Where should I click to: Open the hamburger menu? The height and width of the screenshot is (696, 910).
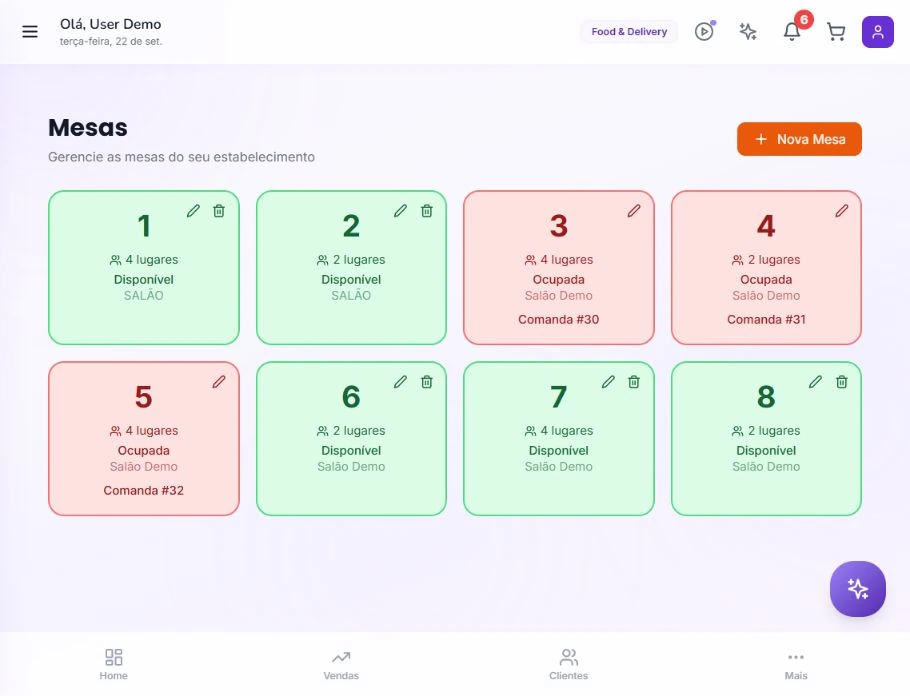coord(30,31)
